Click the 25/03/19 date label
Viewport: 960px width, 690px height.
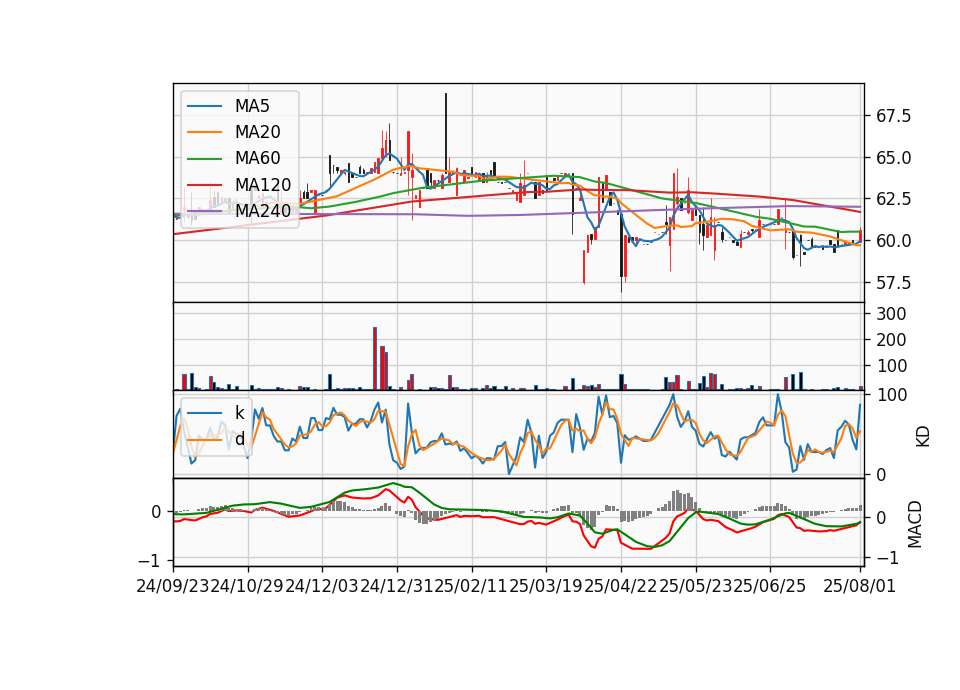[x=546, y=586]
